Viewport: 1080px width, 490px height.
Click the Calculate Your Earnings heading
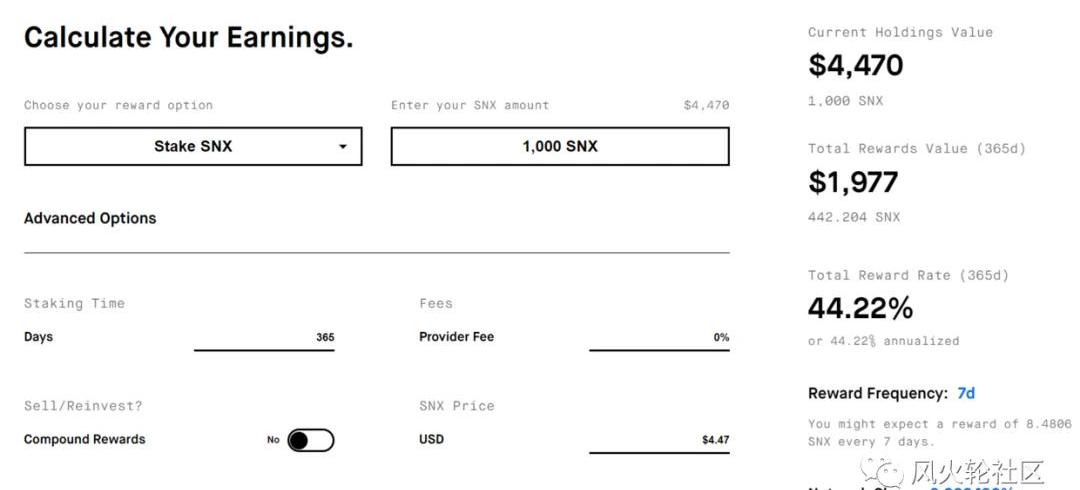(x=189, y=37)
